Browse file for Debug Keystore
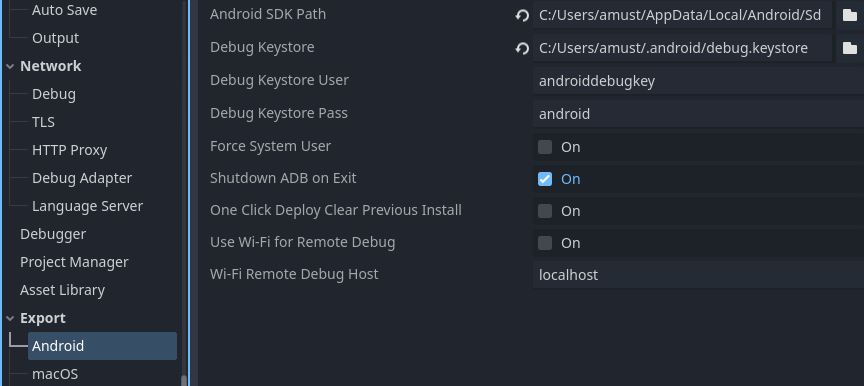This screenshot has width=864, height=386. (x=850, y=48)
